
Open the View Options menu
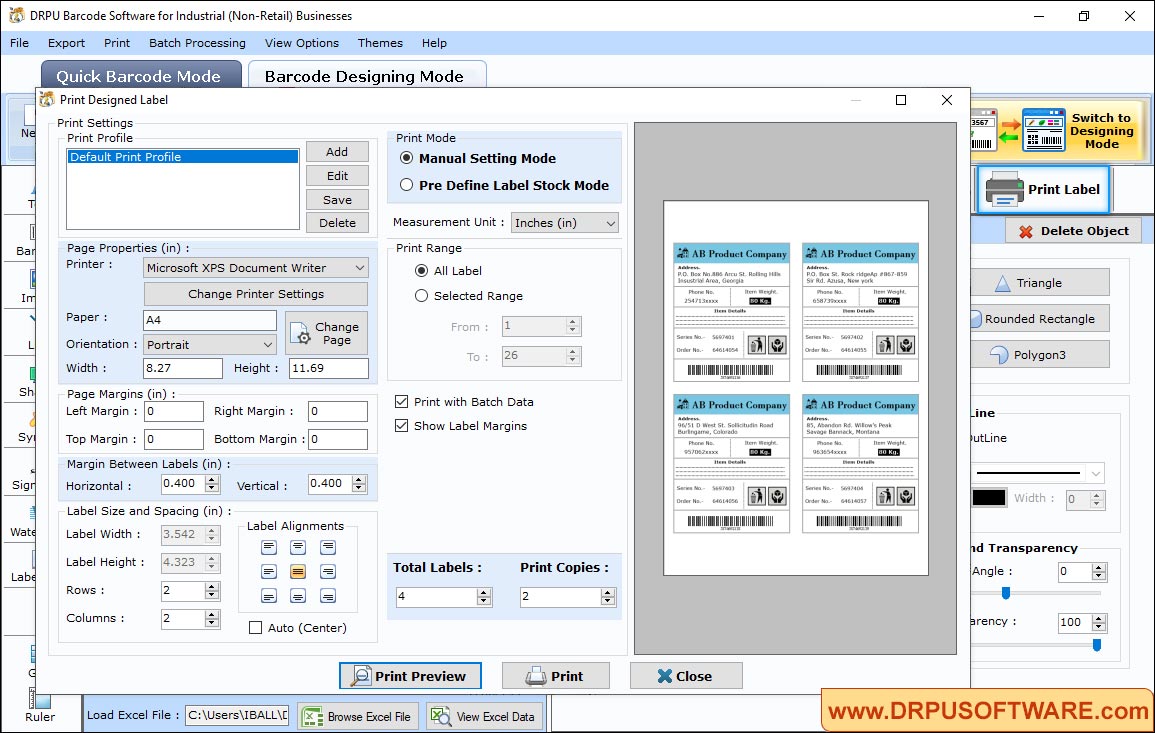pyautogui.click(x=302, y=43)
